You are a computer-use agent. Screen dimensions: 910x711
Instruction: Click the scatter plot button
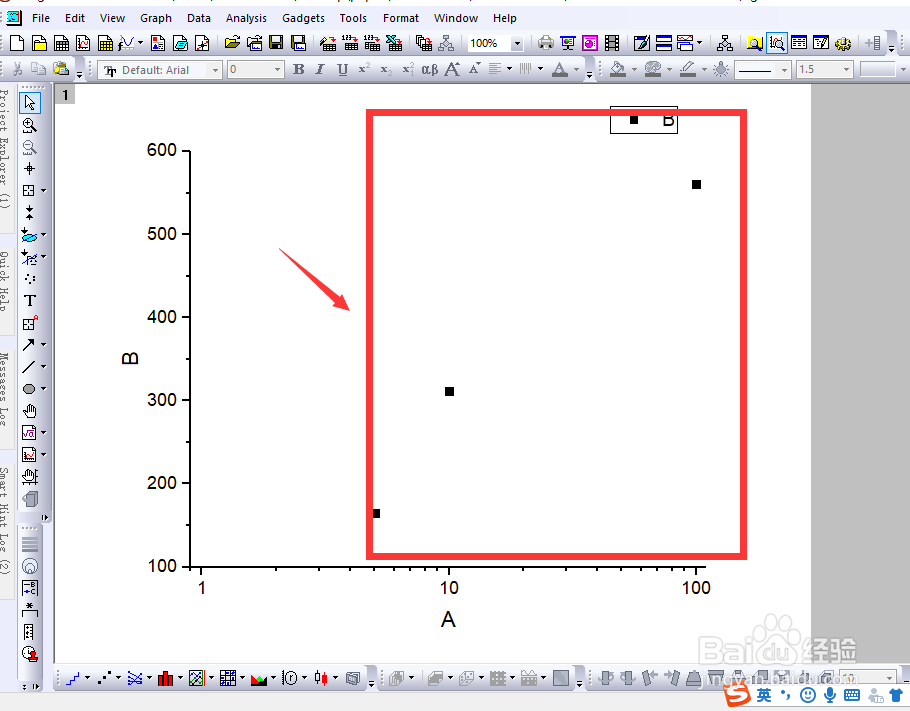coord(104,677)
